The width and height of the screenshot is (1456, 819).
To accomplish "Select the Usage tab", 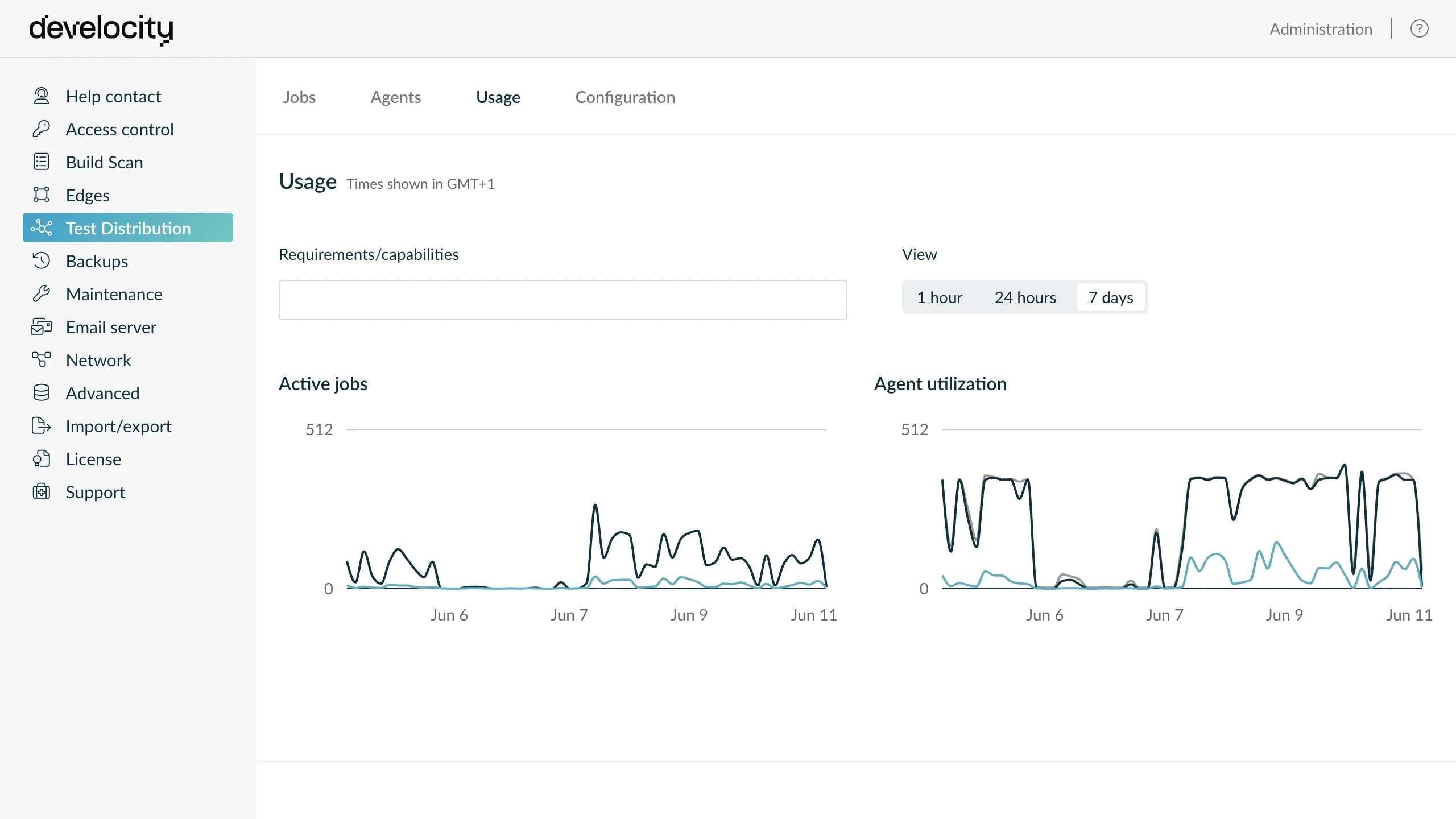I will [x=498, y=97].
